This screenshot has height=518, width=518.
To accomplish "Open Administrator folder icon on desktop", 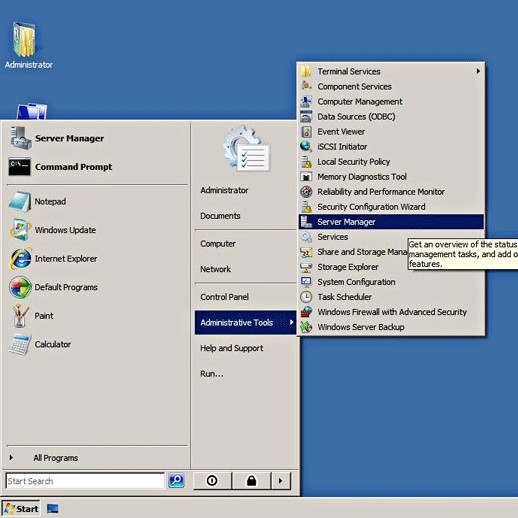I will point(24,39).
